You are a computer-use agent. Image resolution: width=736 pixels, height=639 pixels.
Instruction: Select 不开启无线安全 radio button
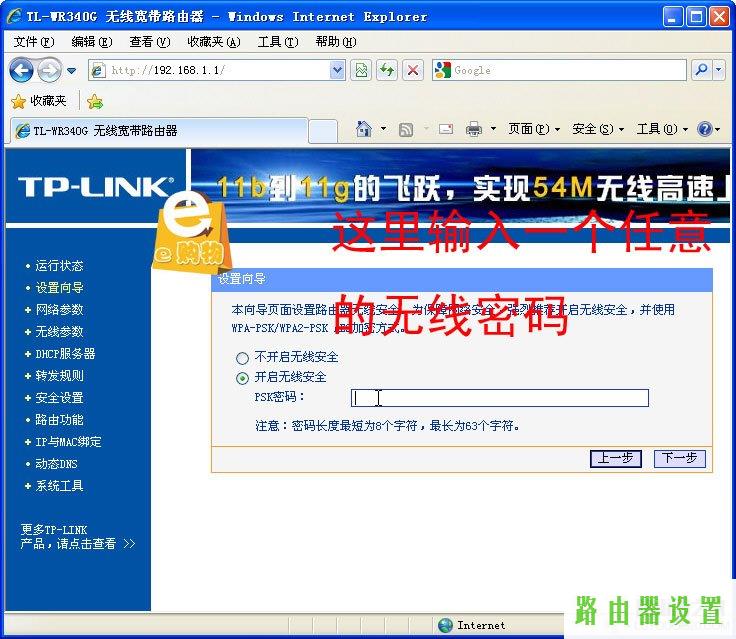point(242,359)
